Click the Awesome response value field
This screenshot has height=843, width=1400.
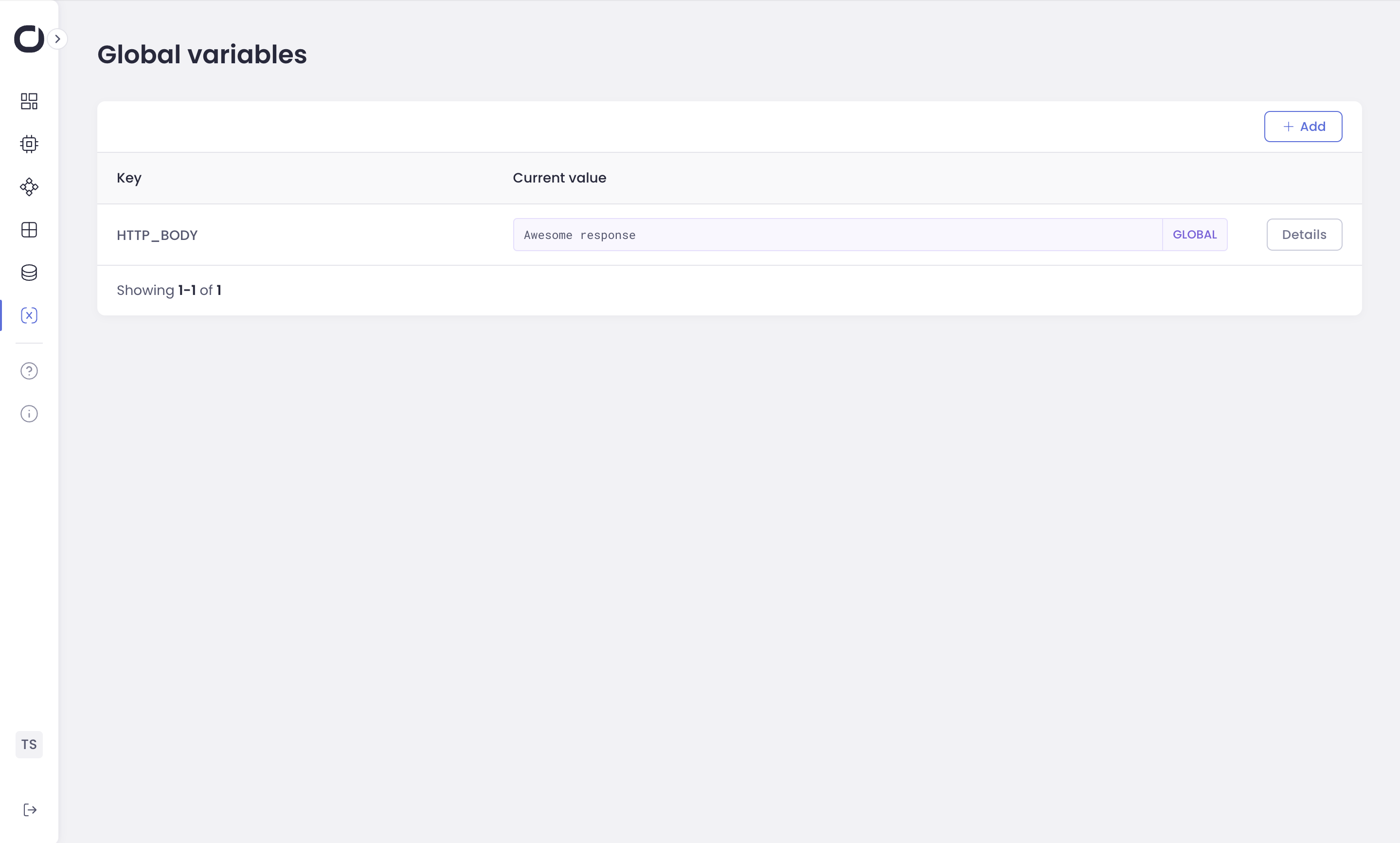837,235
